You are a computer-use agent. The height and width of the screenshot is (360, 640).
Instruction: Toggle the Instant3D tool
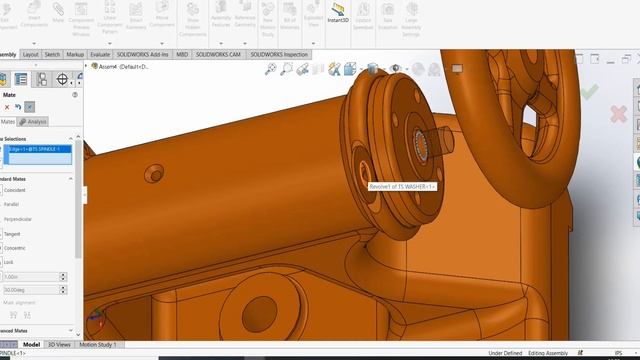(338, 13)
